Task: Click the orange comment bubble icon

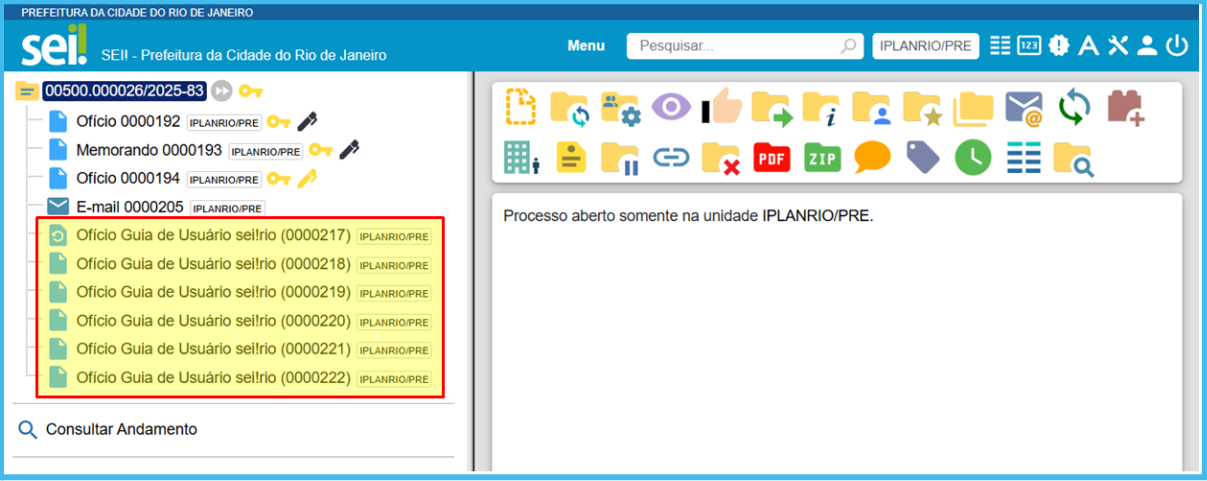Action: tap(872, 158)
